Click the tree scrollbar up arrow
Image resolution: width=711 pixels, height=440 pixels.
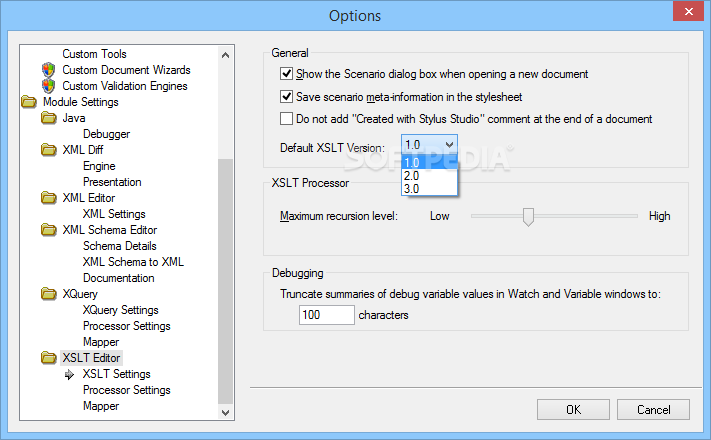(x=225, y=55)
